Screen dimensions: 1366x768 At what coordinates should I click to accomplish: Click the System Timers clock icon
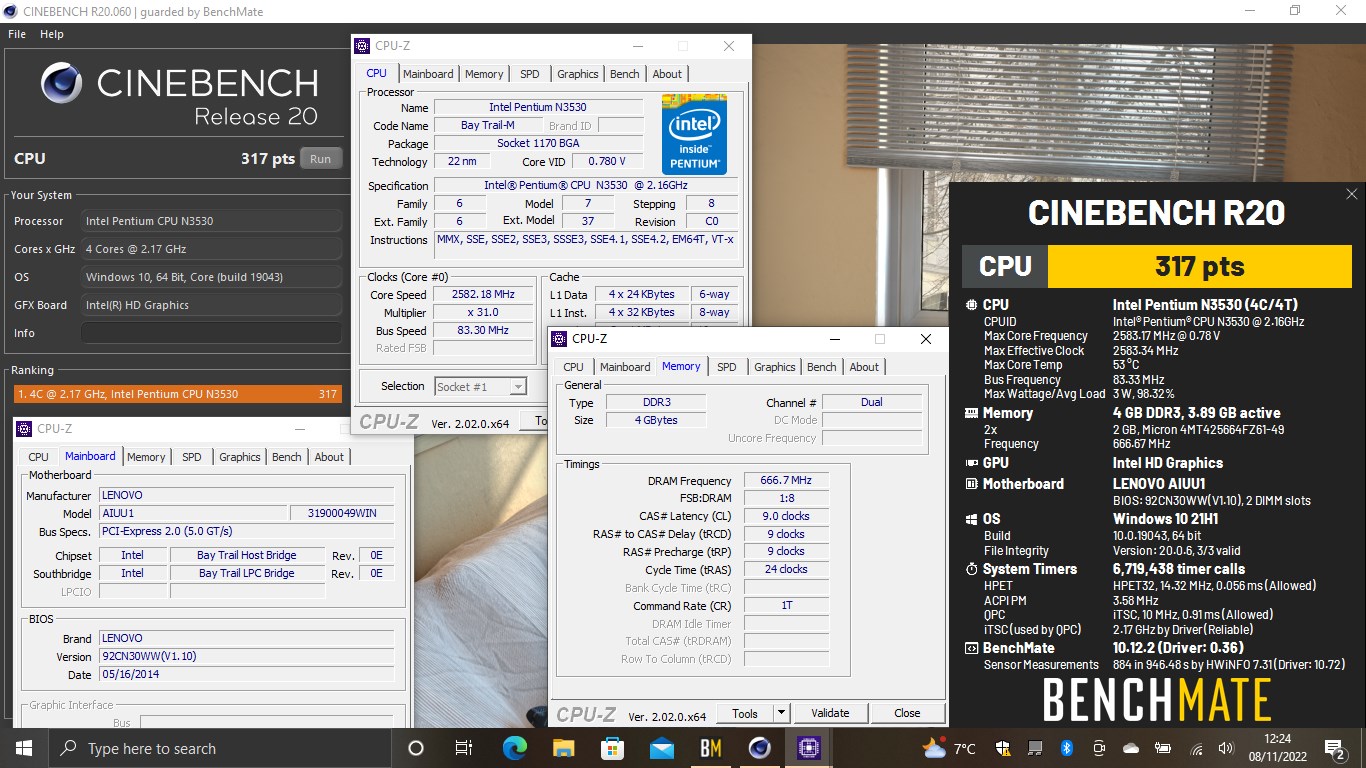972,569
